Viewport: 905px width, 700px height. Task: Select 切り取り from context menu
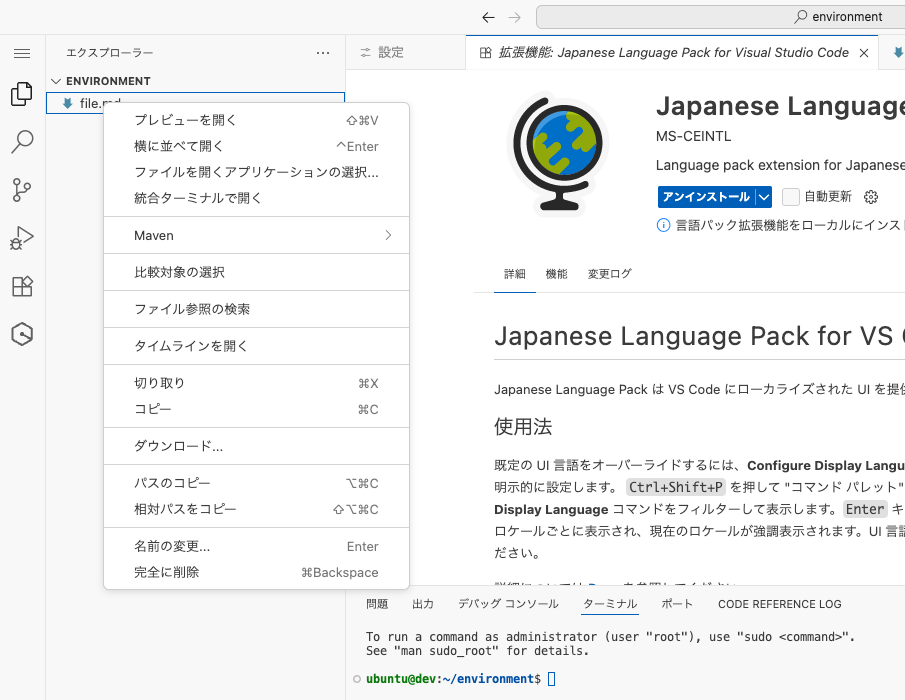pyautogui.click(x=256, y=383)
